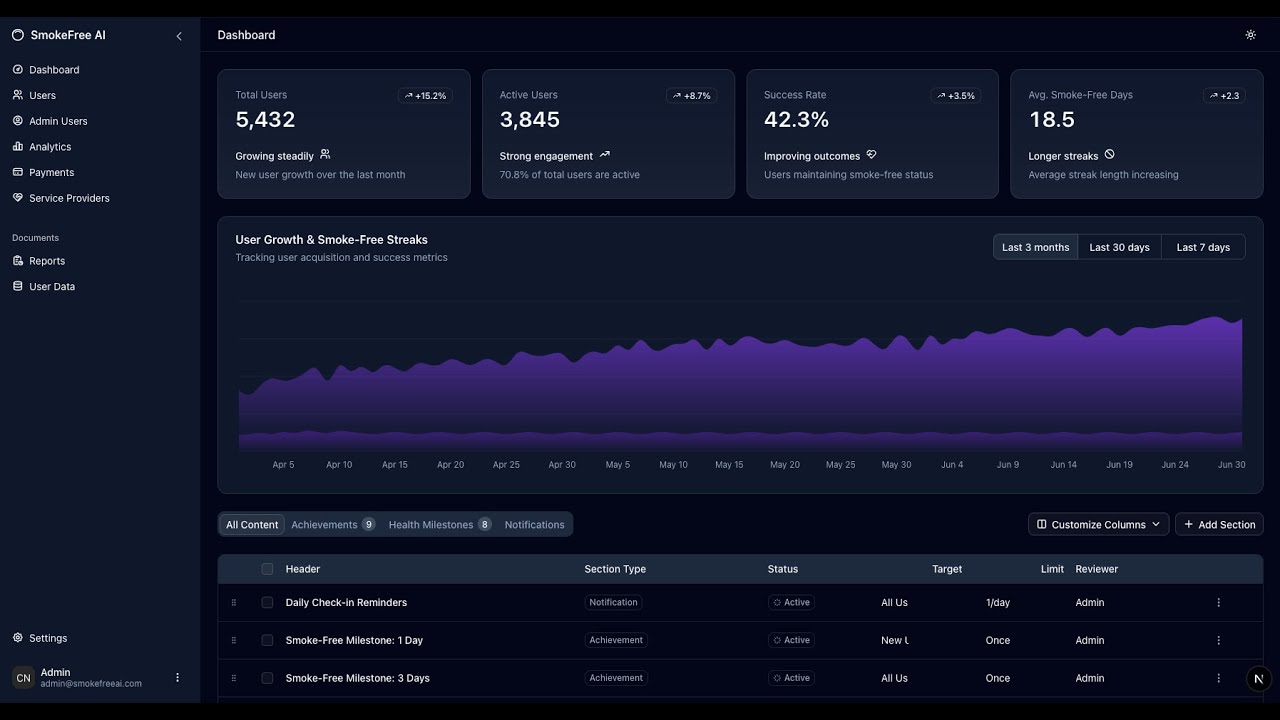Click the Total Users +15.2% trend badge

[425, 96]
